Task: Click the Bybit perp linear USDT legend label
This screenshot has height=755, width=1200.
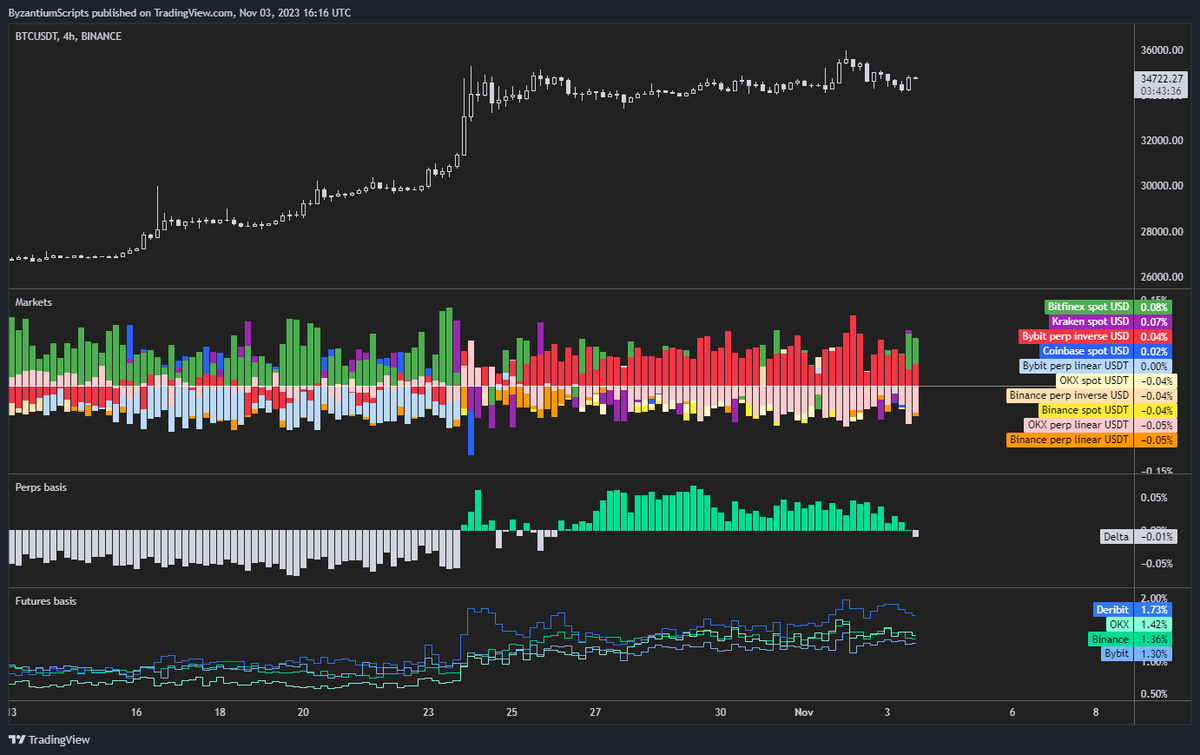Action: coord(1076,366)
